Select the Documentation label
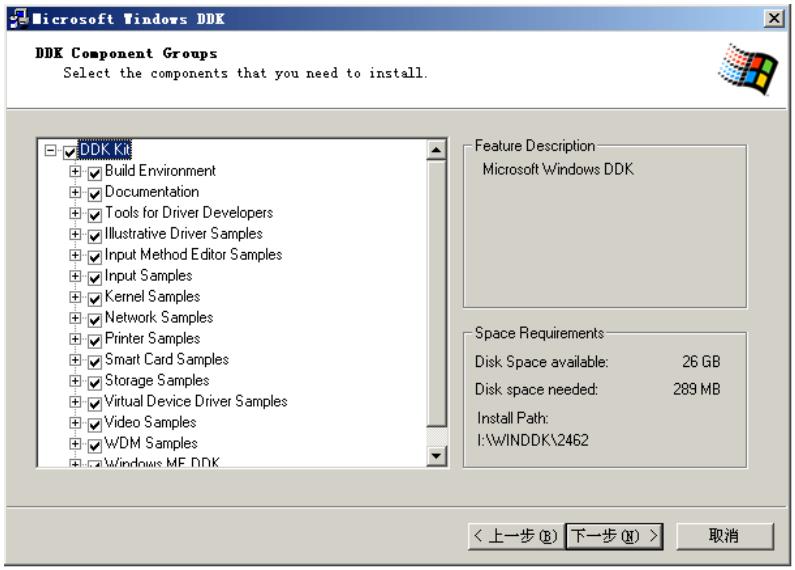 pos(152,192)
